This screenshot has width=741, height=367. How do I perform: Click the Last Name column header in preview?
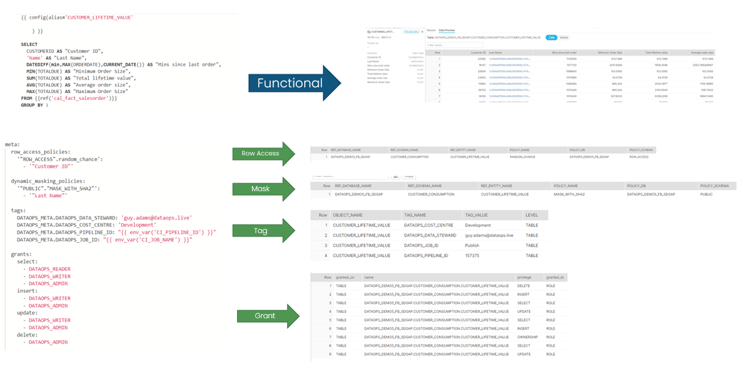pos(495,53)
